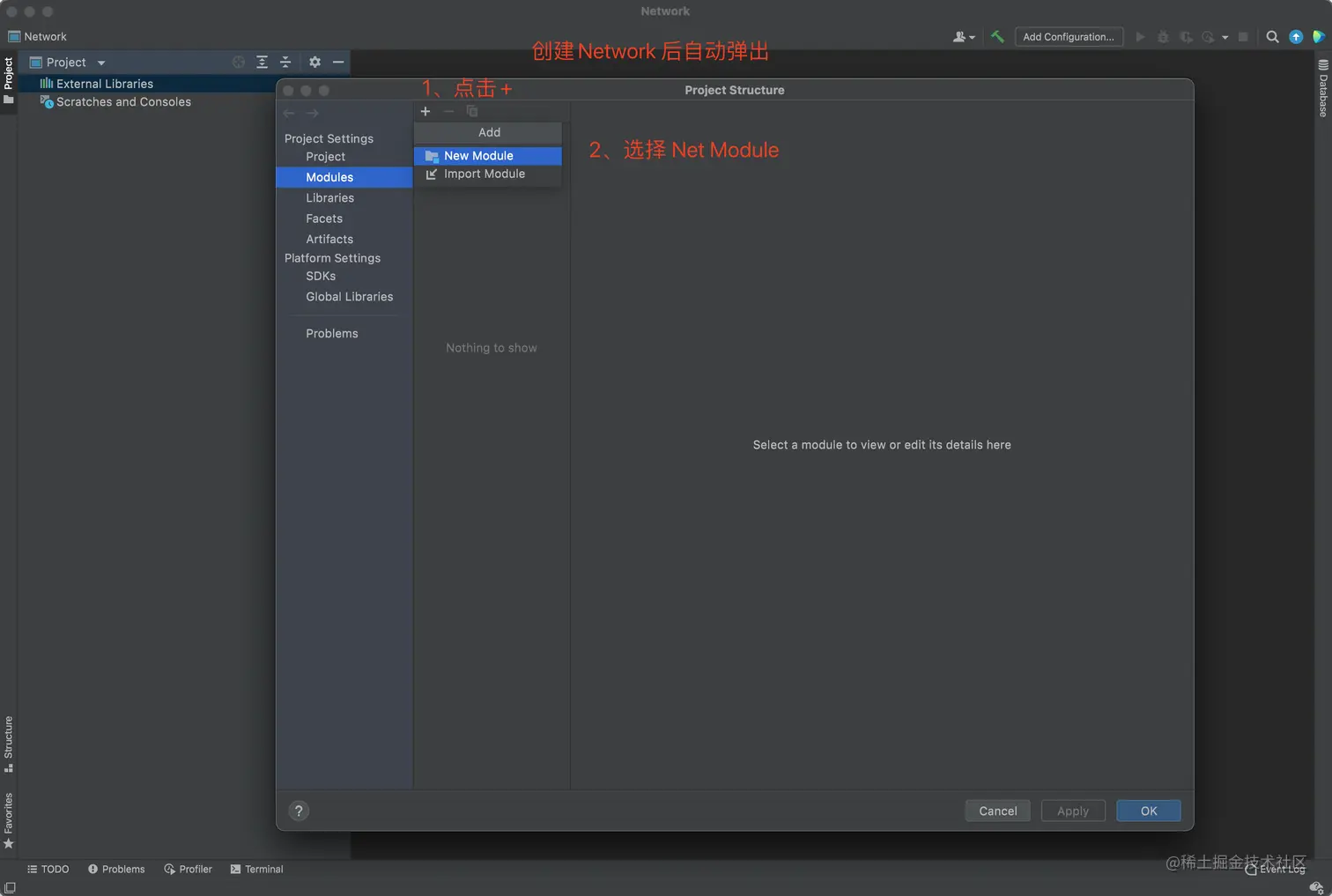Click the minus Remove button in Project Structure

(x=448, y=111)
